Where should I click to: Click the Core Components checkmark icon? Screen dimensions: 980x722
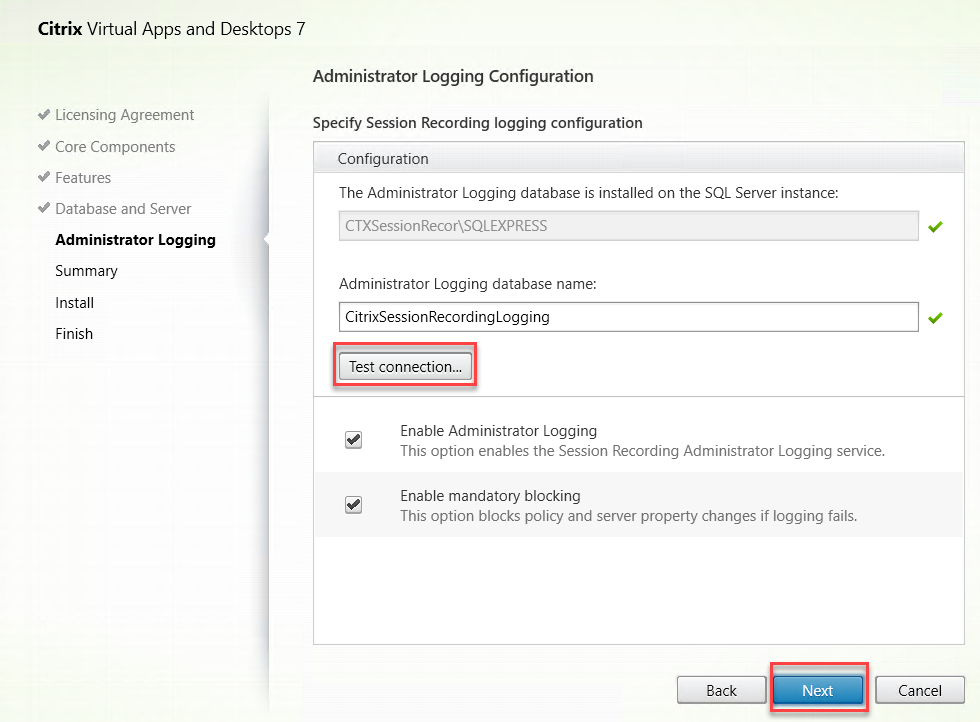pyautogui.click(x=44, y=146)
